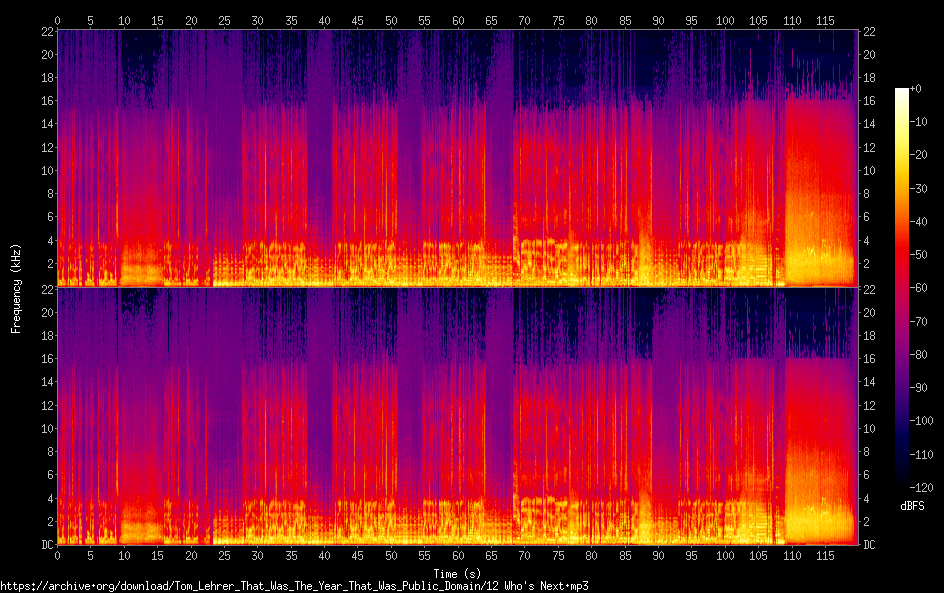944x593 pixels.
Task: Click the 'Time (s)' axis label
Action: coord(457,573)
